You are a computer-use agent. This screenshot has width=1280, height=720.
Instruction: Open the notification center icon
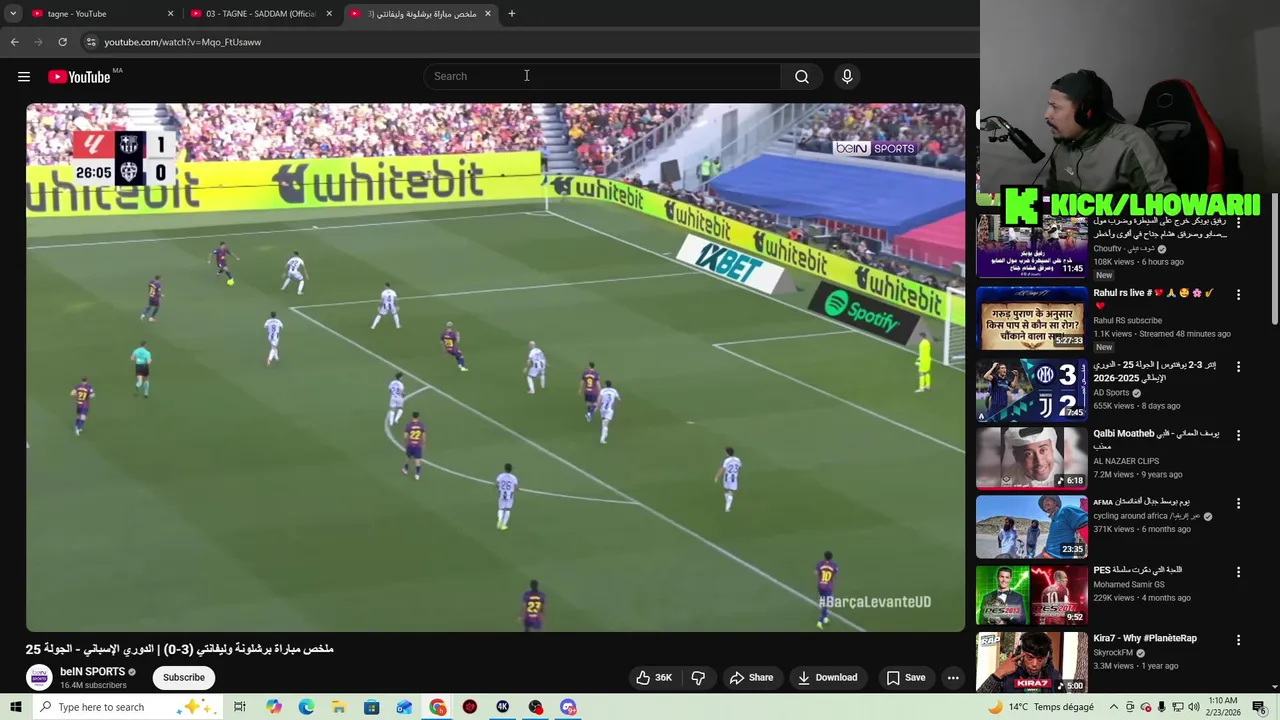point(1259,707)
